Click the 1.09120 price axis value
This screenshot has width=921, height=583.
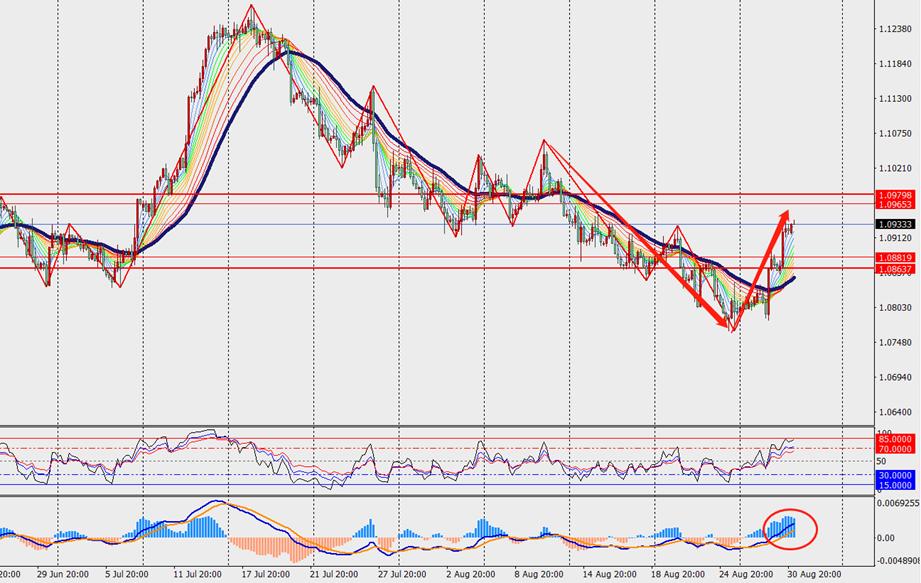tap(896, 238)
